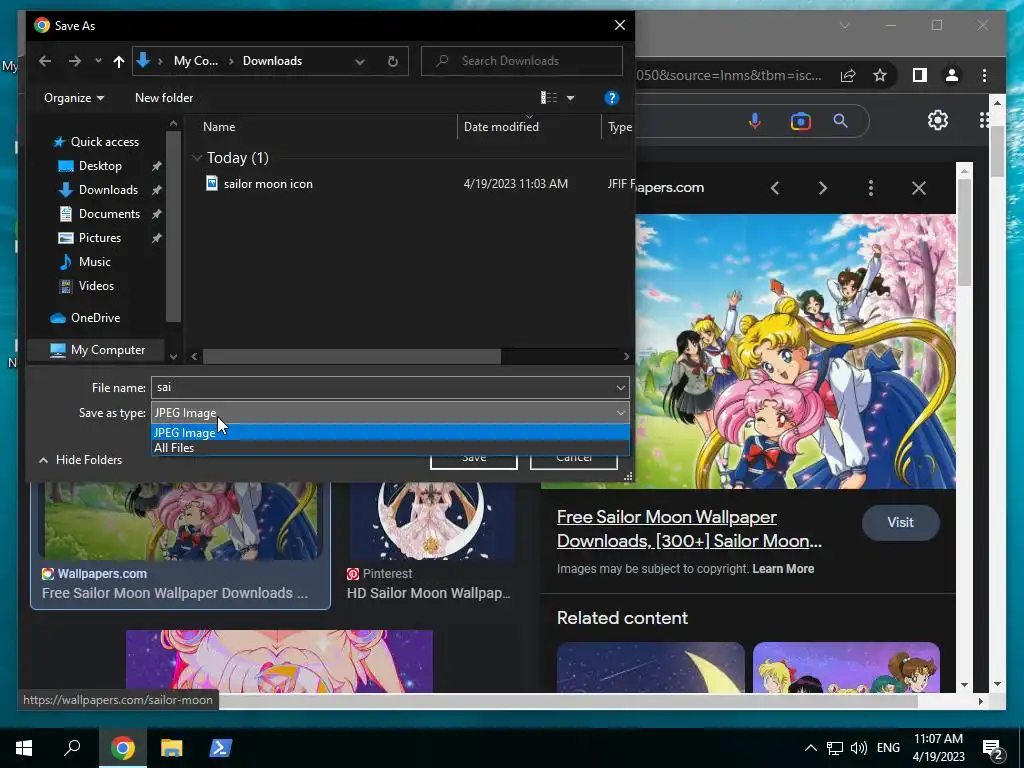Open taskbar search
Screen dimensions: 1024x768
point(72,748)
